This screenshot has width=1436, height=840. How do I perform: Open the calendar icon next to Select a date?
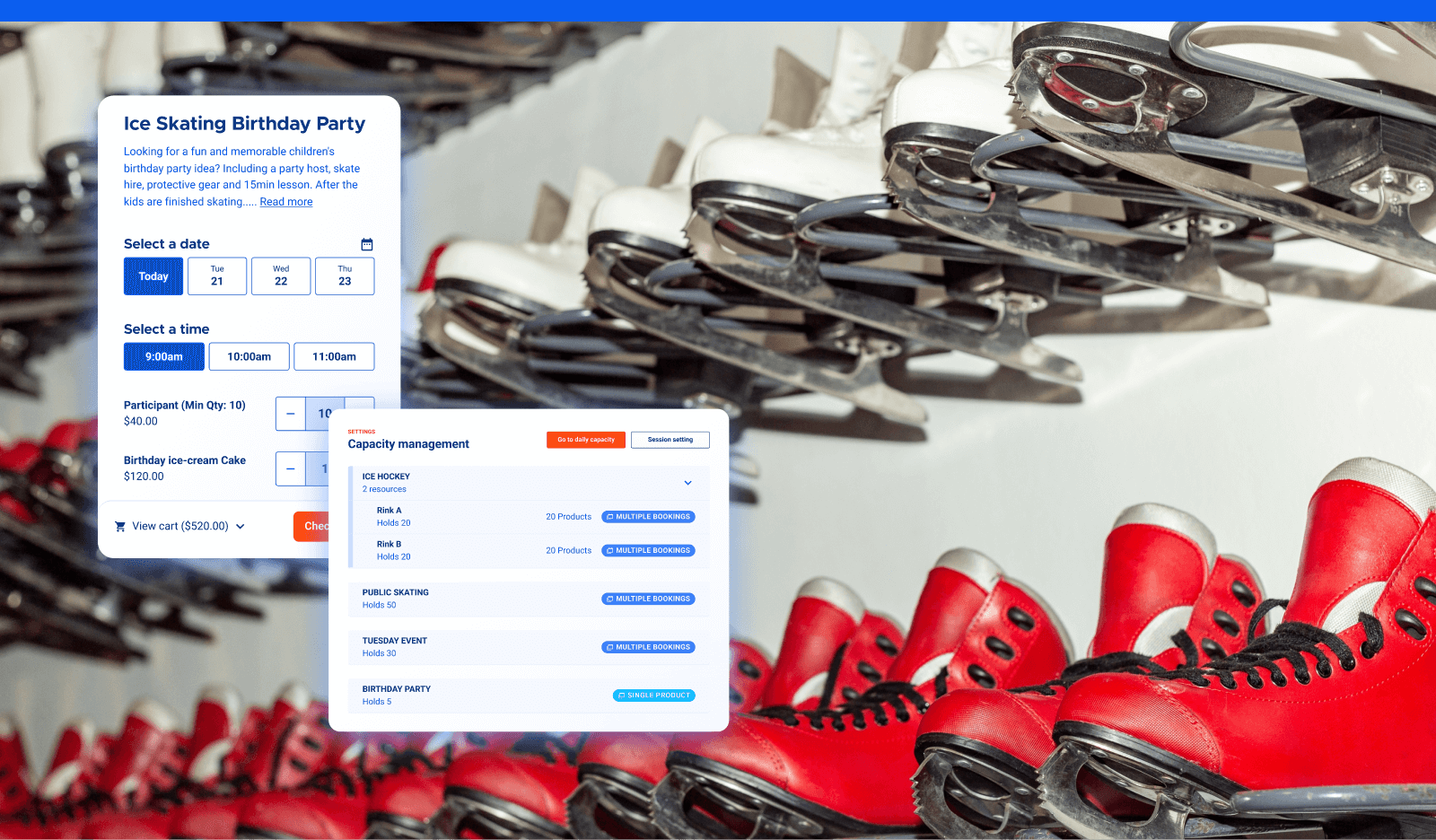tap(367, 243)
